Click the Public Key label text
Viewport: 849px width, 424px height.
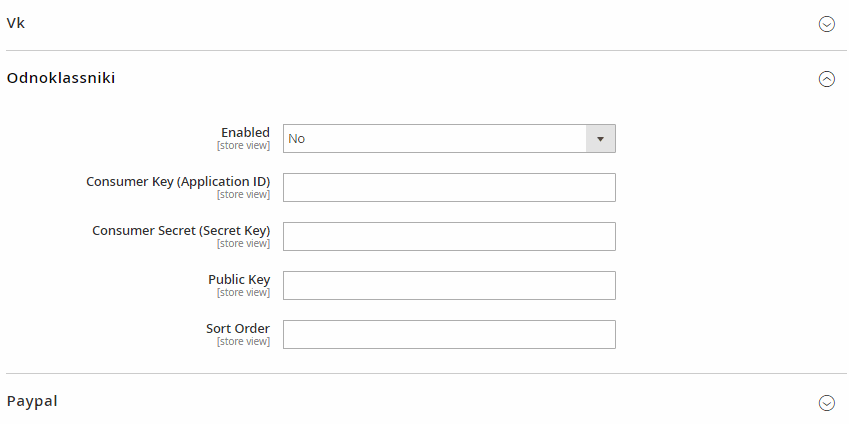pos(239,279)
